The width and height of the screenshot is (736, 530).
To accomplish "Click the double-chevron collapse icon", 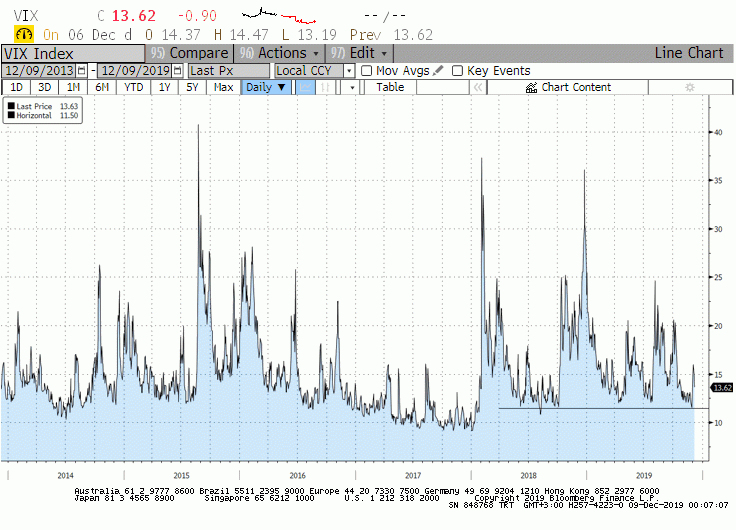I will (x=478, y=87).
